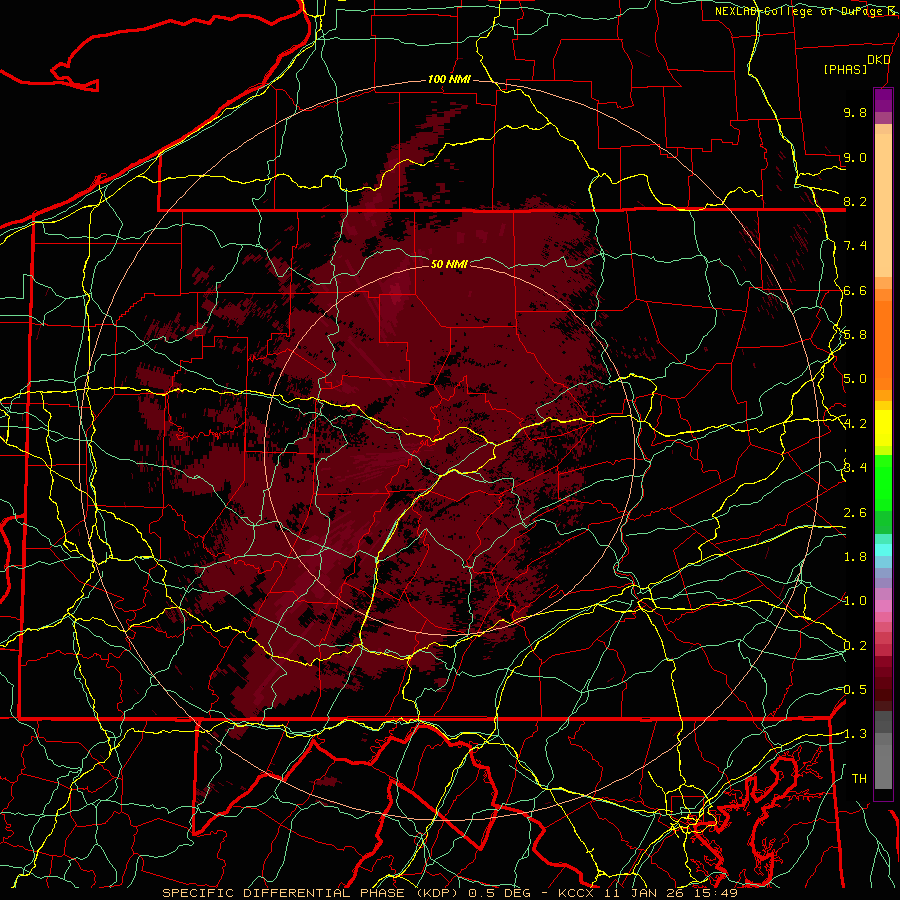Click the 9.0 legend value
900x900 pixels.
(x=855, y=157)
